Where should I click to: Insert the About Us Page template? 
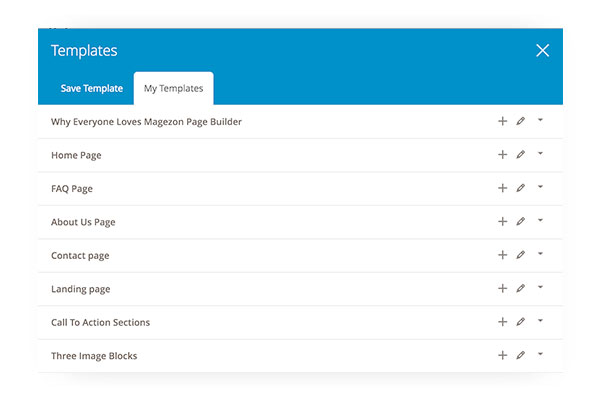502,222
